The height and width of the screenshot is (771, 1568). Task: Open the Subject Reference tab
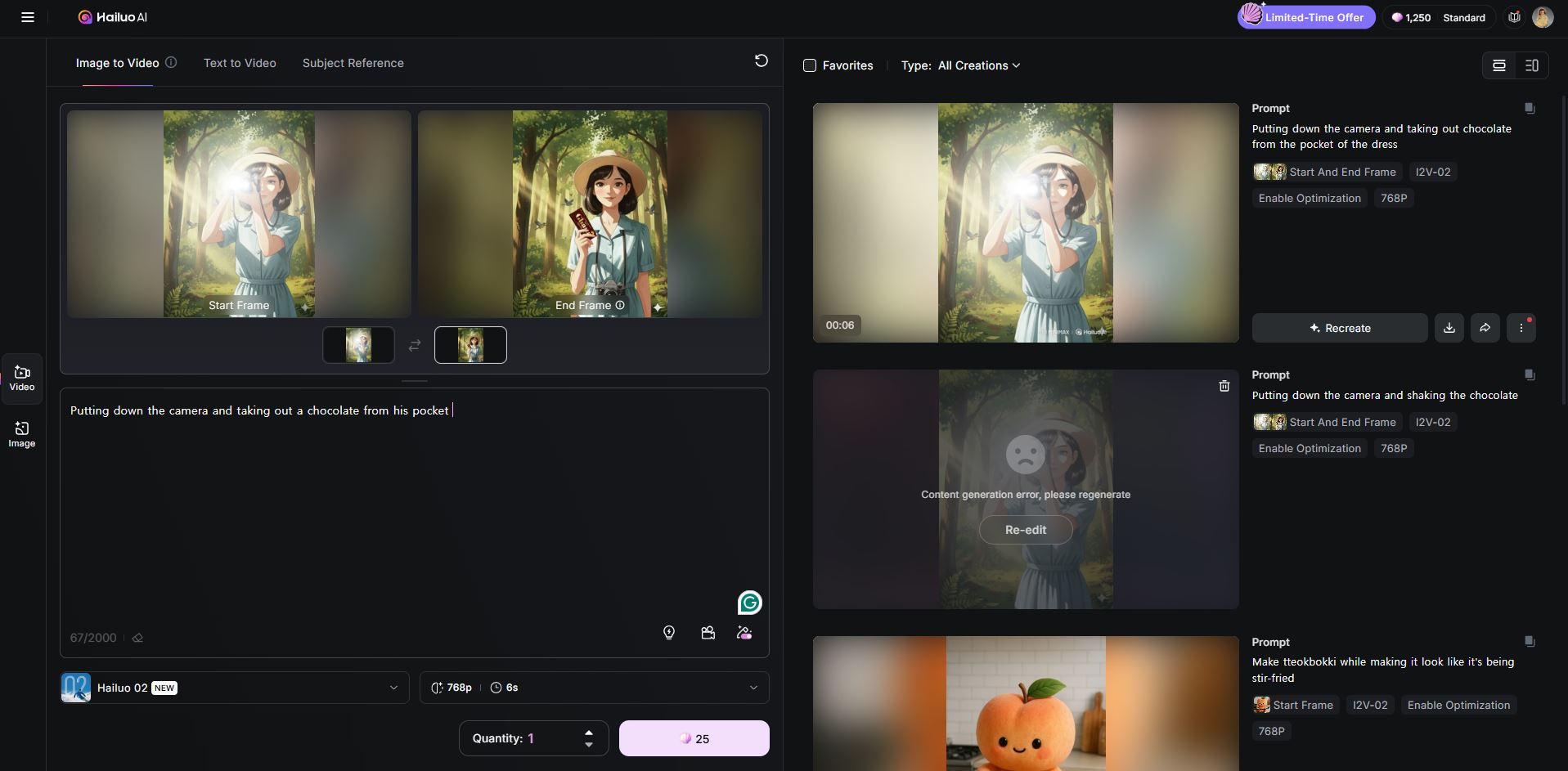coord(353,63)
